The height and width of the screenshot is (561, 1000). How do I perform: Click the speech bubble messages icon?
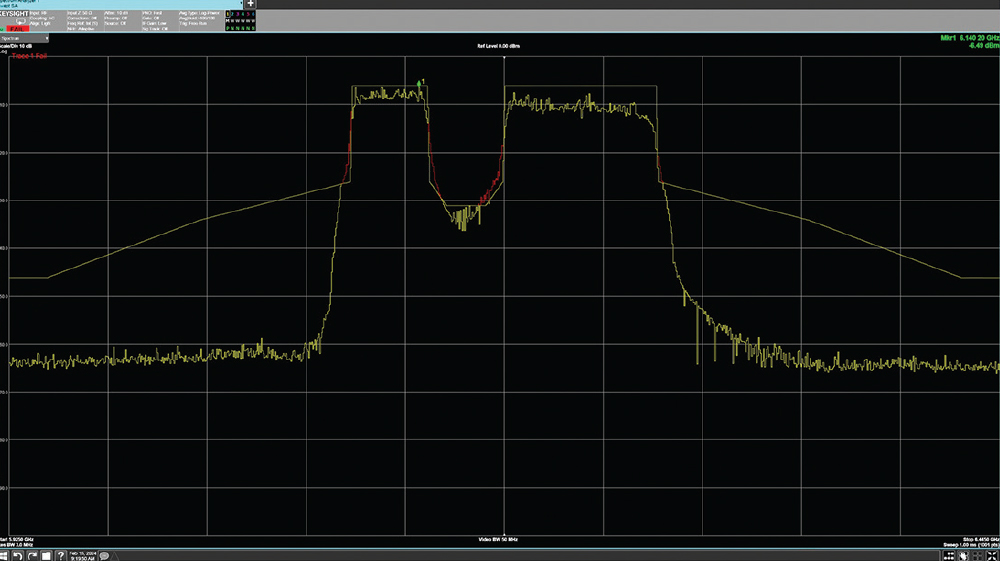(104, 555)
